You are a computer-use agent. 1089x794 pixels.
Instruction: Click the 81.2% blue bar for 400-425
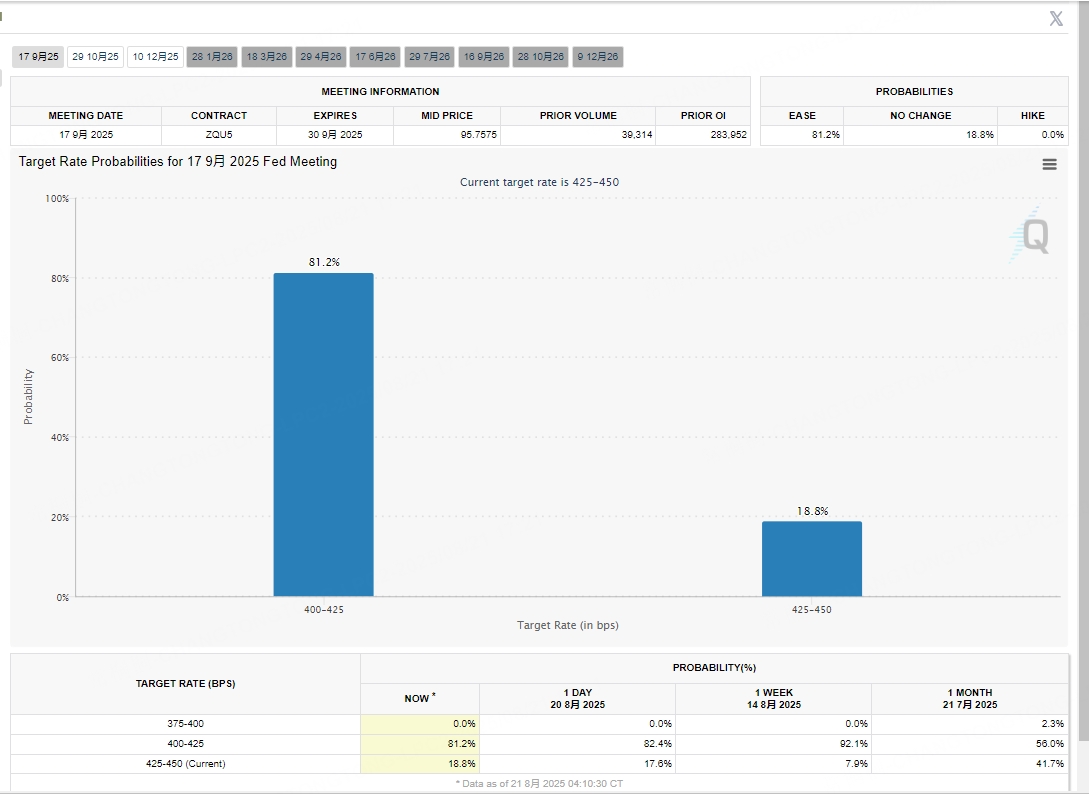(x=324, y=435)
